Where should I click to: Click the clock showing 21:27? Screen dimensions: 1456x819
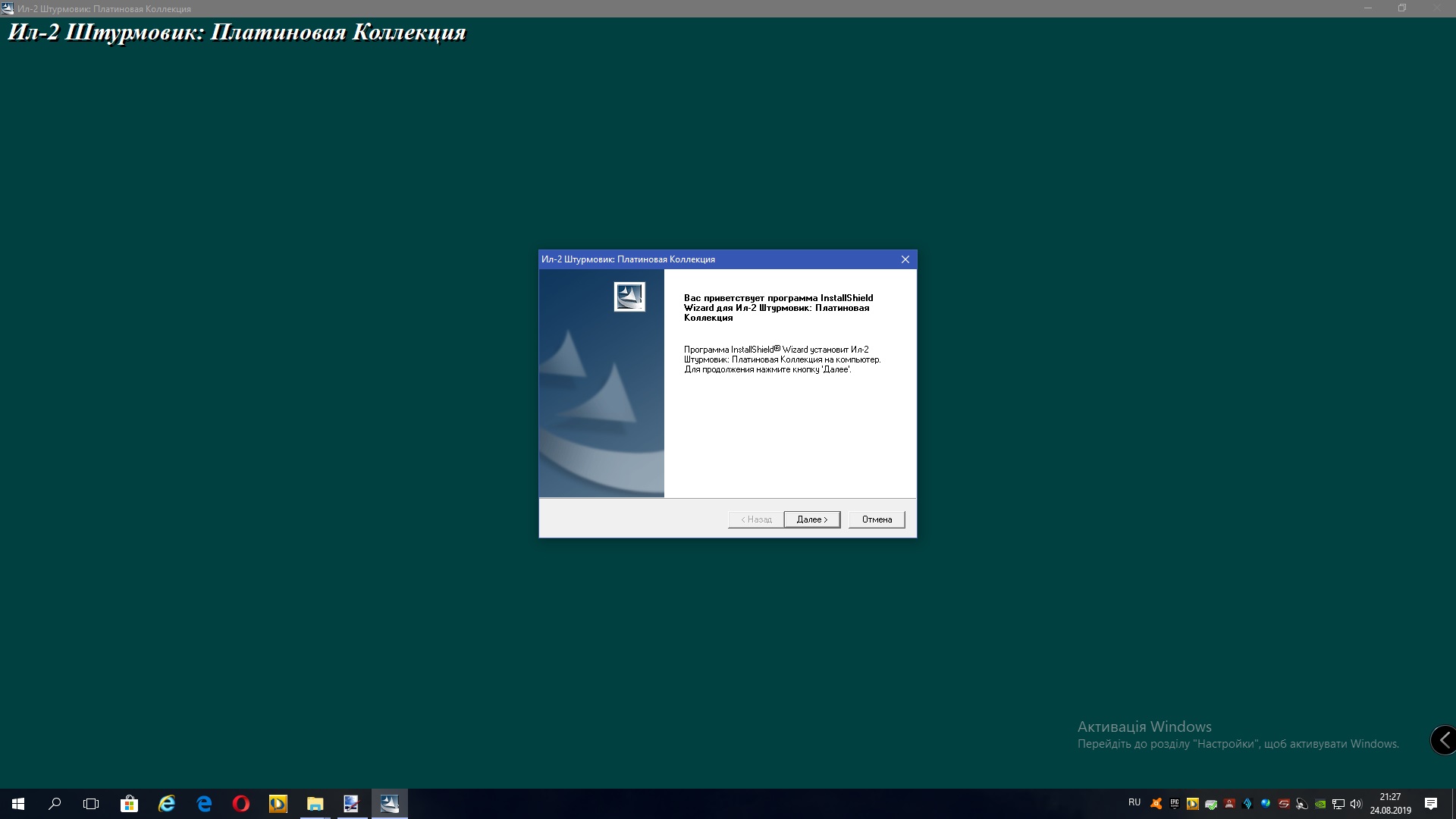click(1390, 804)
